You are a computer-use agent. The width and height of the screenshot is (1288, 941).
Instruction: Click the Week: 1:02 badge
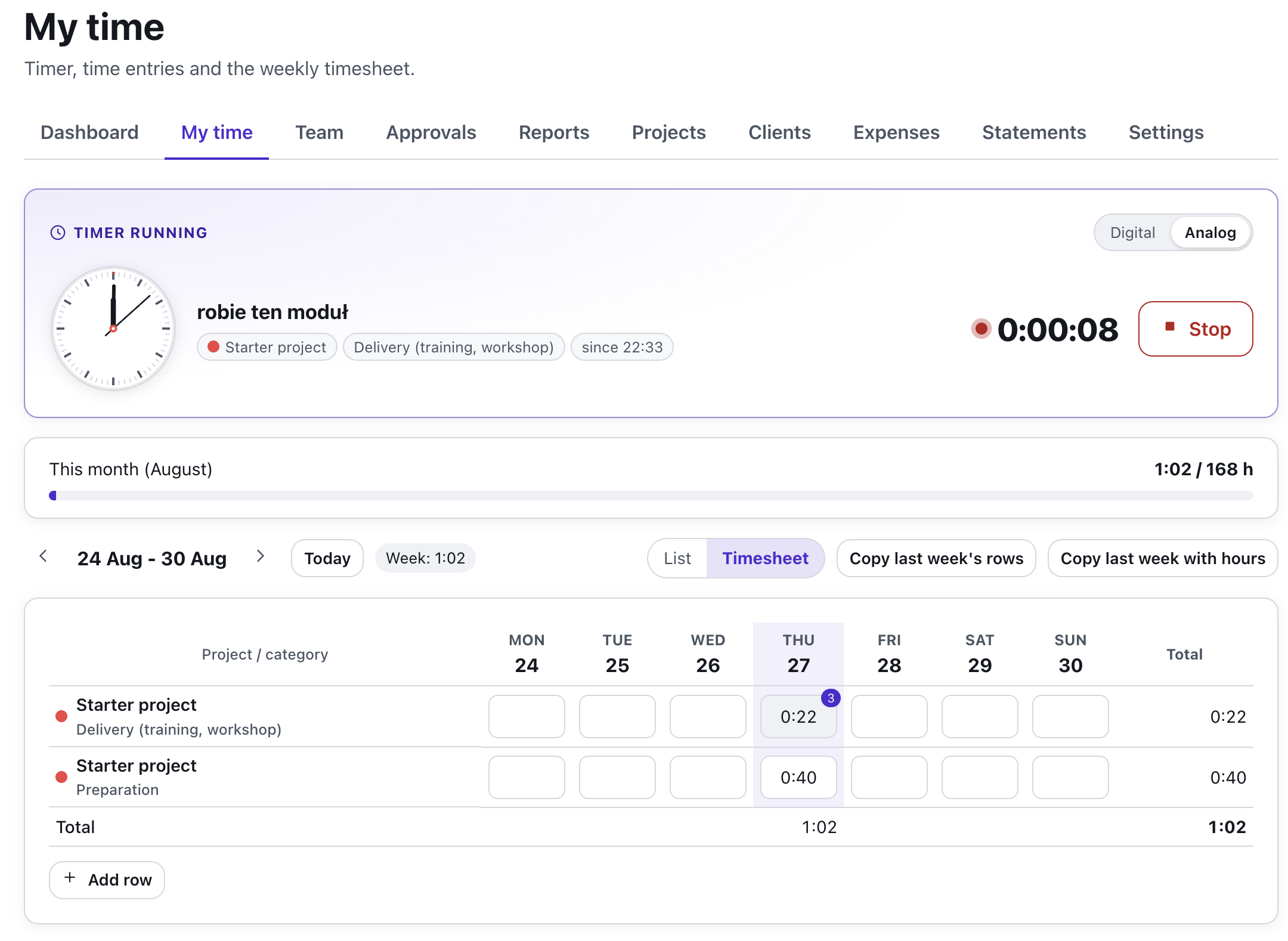(x=425, y=558)
